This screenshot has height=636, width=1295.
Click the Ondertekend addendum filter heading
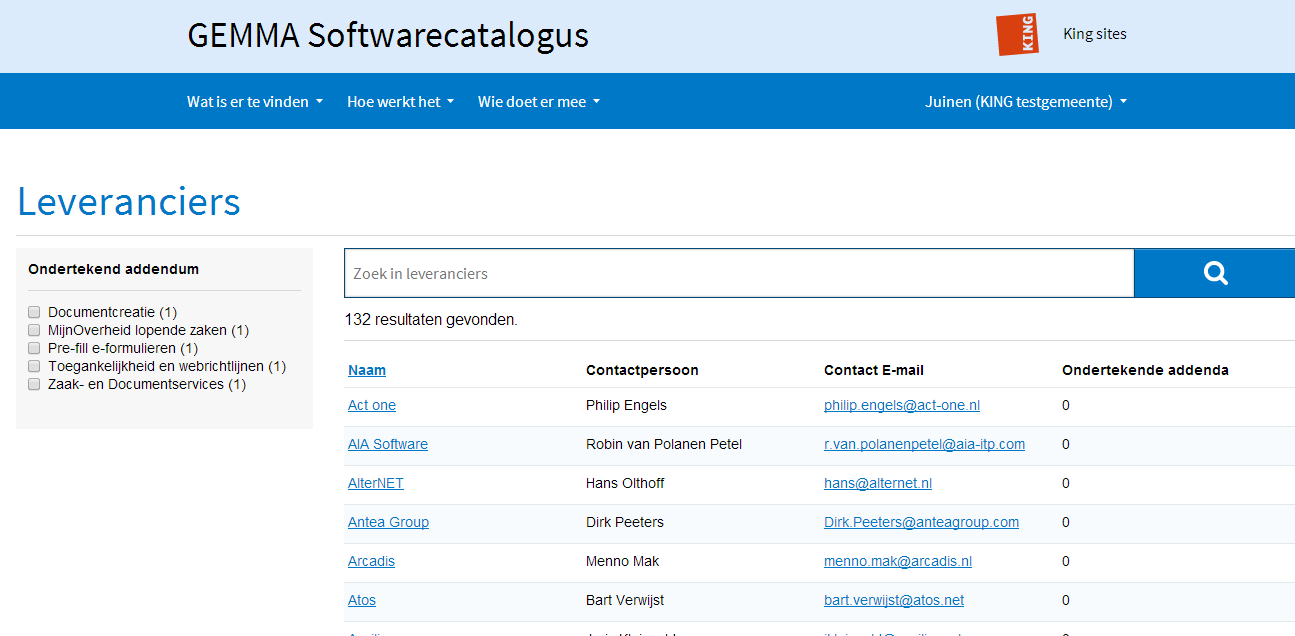coord(113,269)
